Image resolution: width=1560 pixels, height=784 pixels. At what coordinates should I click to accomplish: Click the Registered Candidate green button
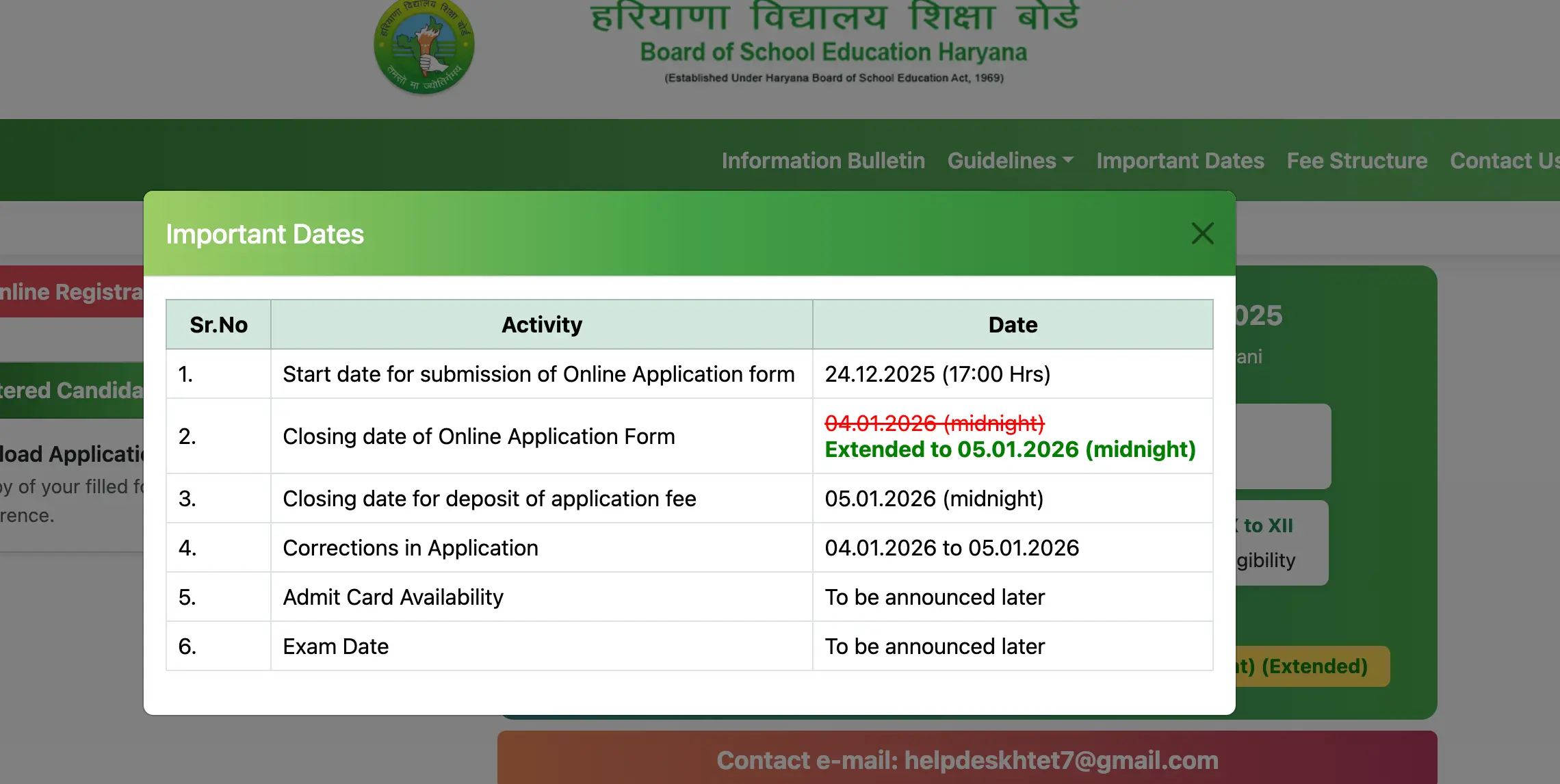click(x=72, y=391)
